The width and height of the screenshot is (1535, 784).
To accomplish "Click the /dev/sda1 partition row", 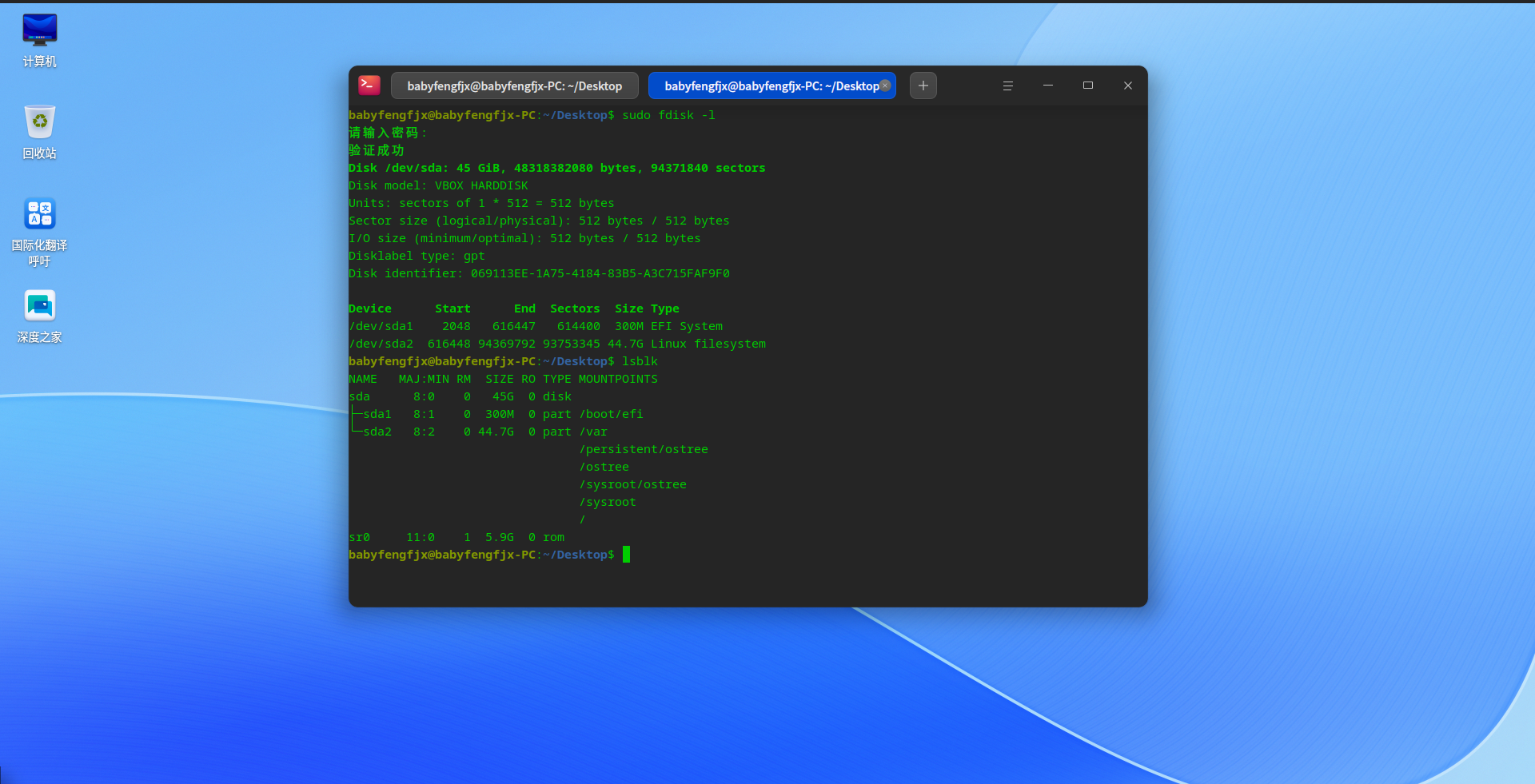I will [x=536, y=326].
